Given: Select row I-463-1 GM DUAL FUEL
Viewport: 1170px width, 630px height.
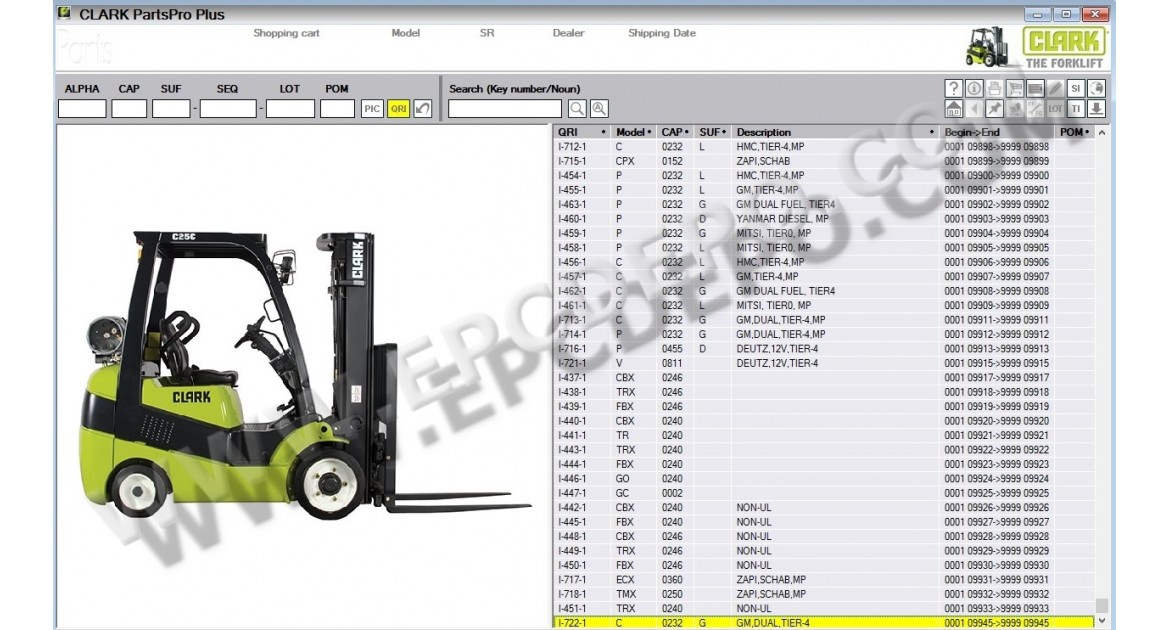Looking at the screenshot, I should (x=823, y=205).
